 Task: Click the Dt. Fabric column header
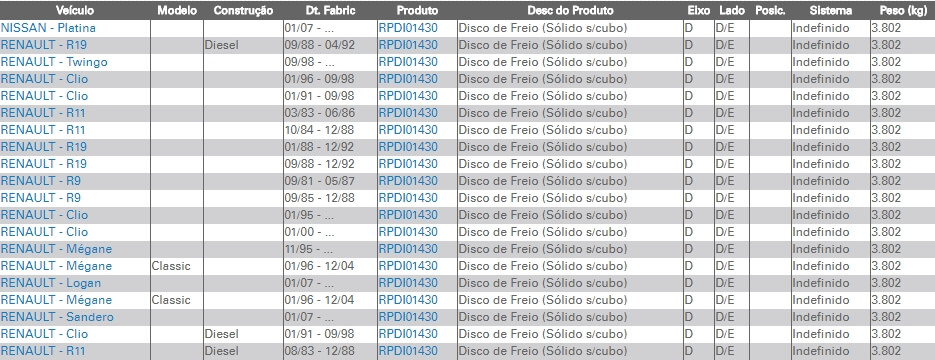(x=330, y=11)
